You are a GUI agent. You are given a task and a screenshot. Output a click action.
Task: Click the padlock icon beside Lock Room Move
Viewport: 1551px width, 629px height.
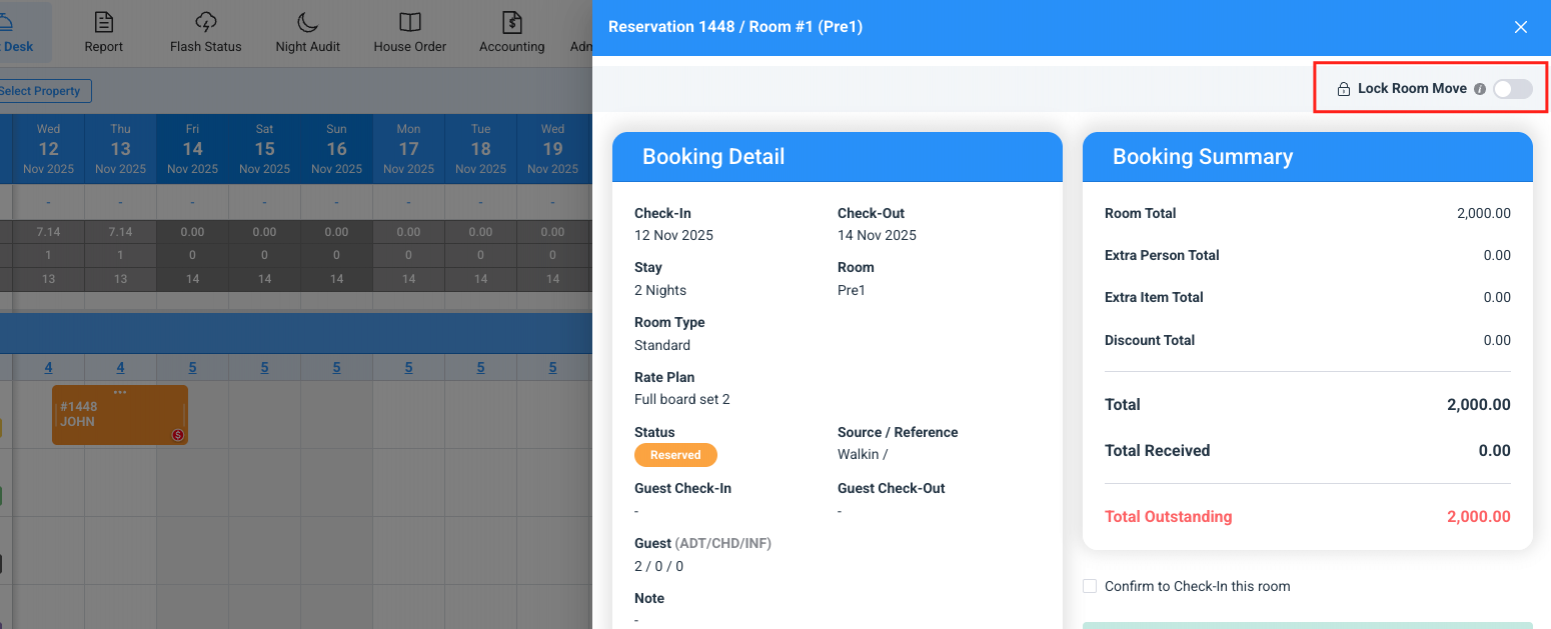pos(1344,89)
